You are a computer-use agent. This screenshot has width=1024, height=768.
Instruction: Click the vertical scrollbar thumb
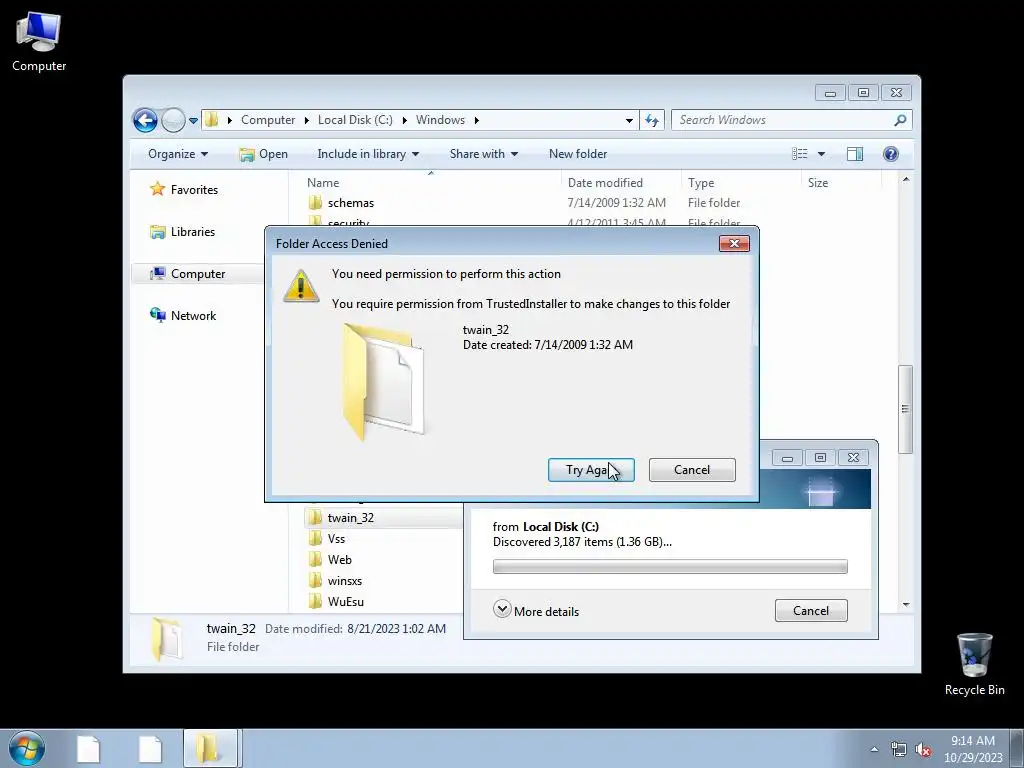pyautogui.click(x=905, y=409)
